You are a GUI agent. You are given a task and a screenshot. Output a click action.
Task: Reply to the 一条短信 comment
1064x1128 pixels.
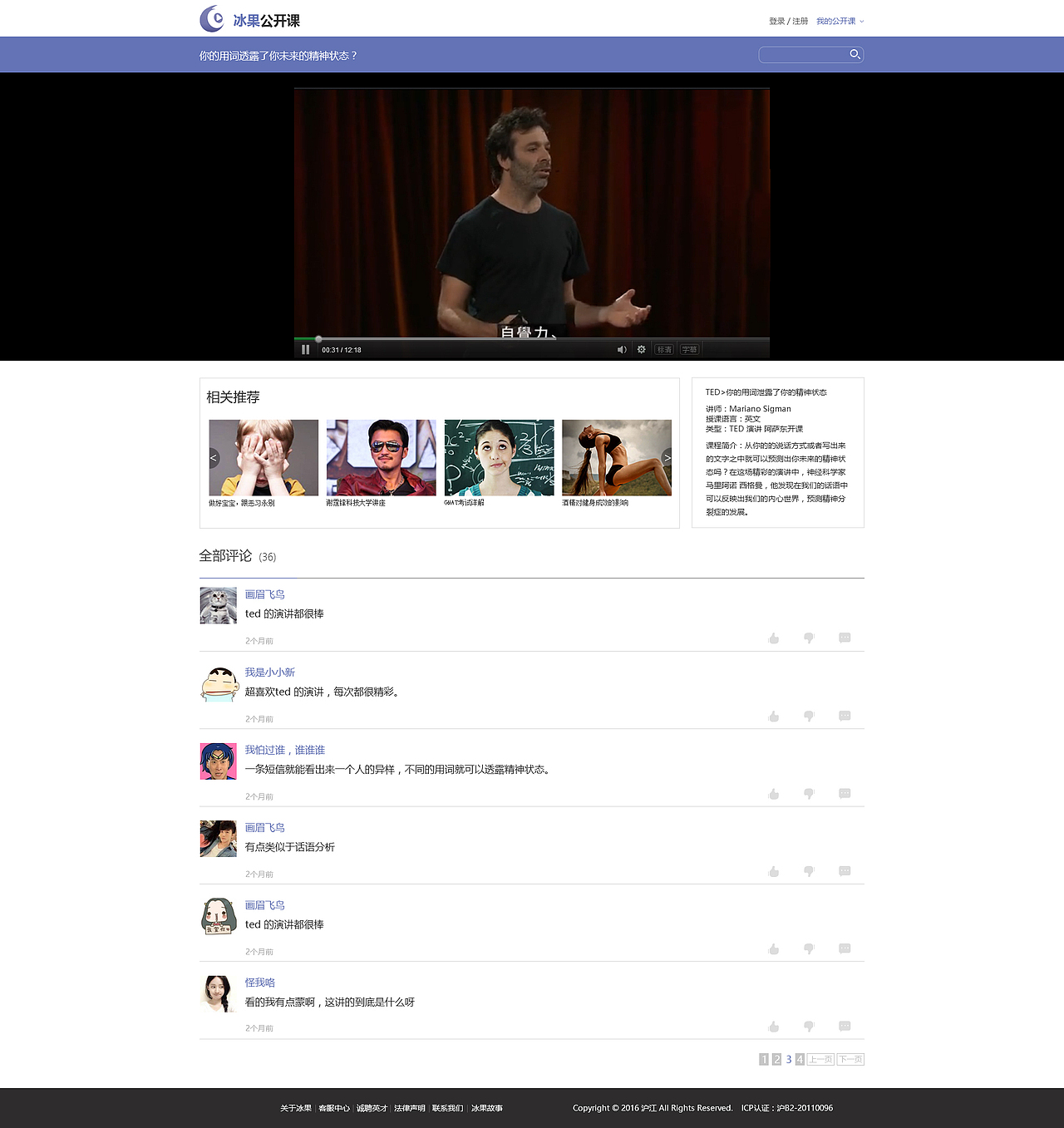tap(845, 793)
